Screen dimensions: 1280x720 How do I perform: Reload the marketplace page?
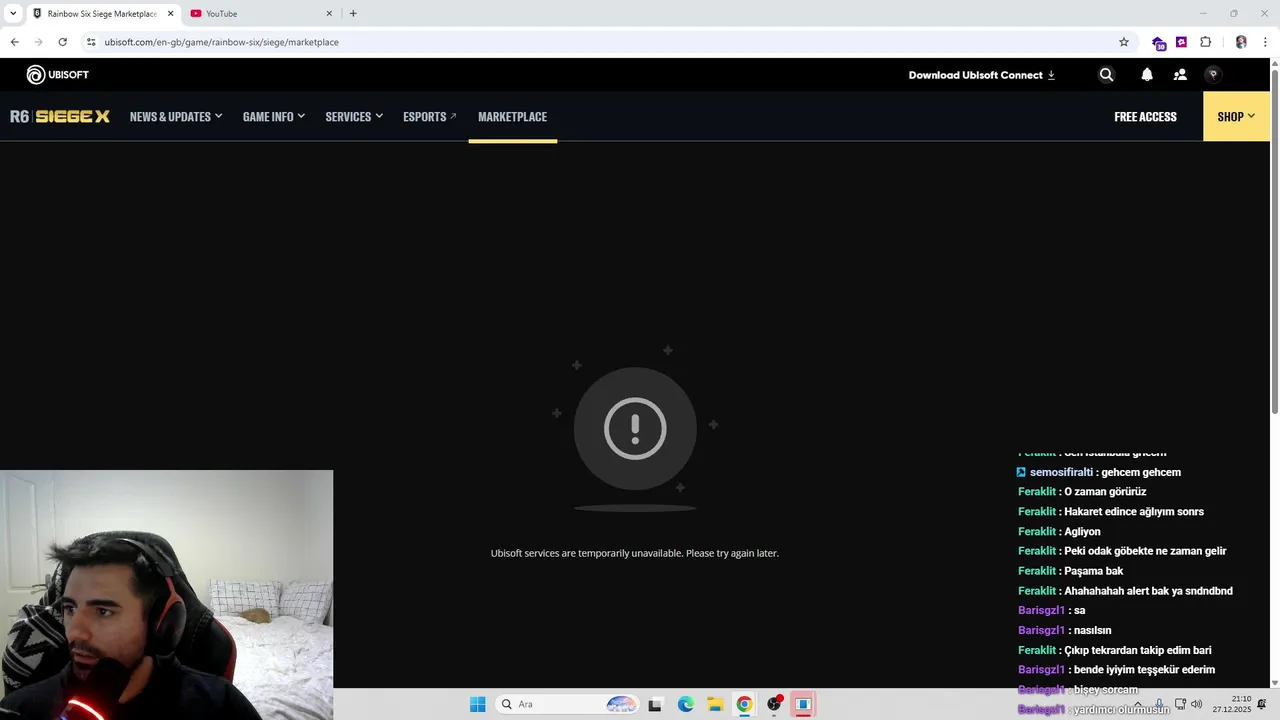tap(62, 42)
